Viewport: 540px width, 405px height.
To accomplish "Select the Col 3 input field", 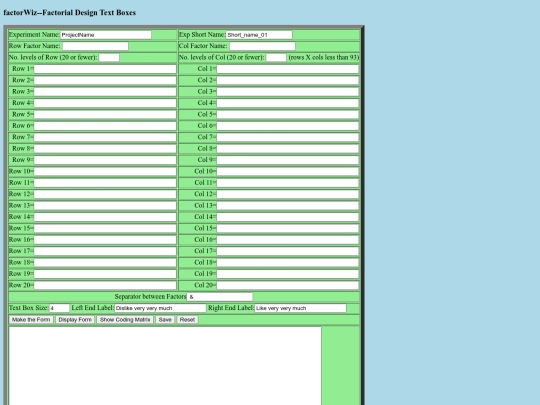I will (288, 92).
